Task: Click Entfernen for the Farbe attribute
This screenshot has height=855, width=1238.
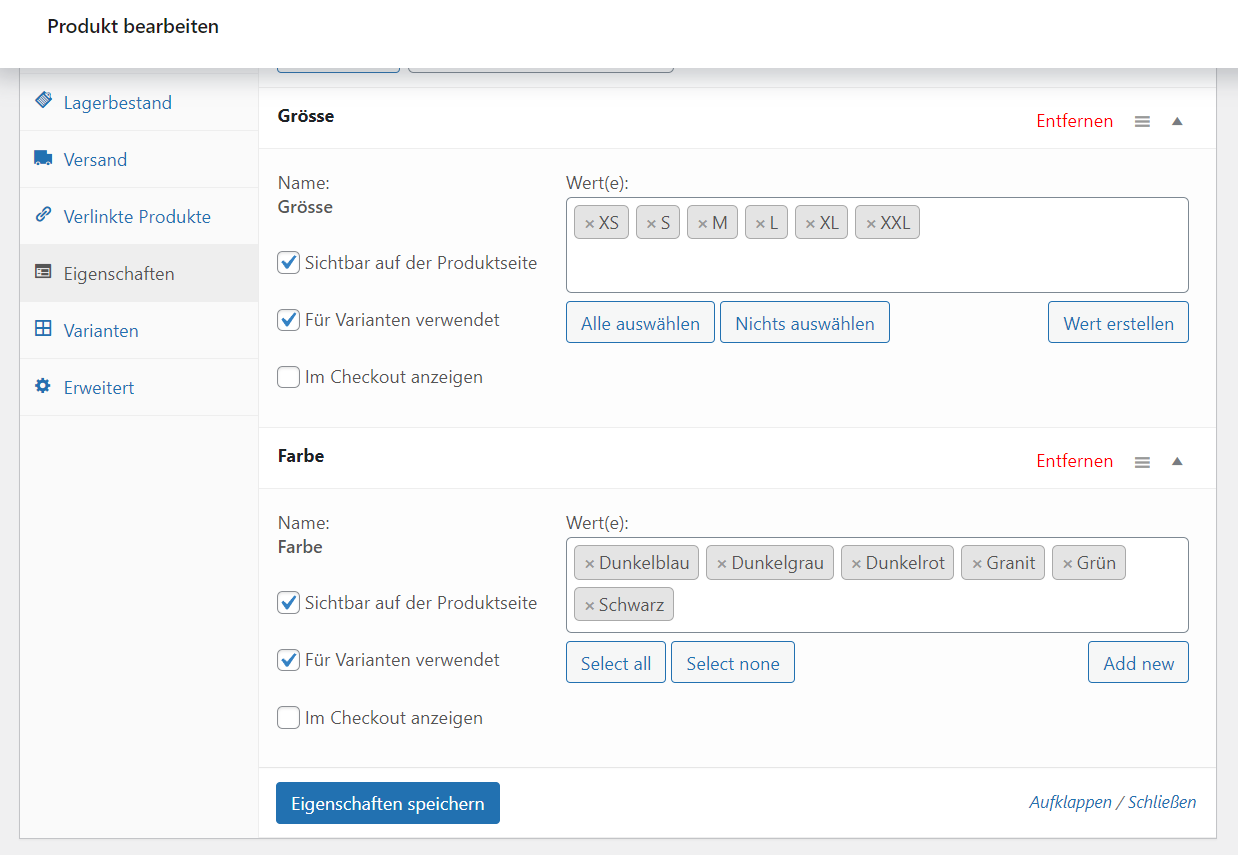Action: (1074, 461)
